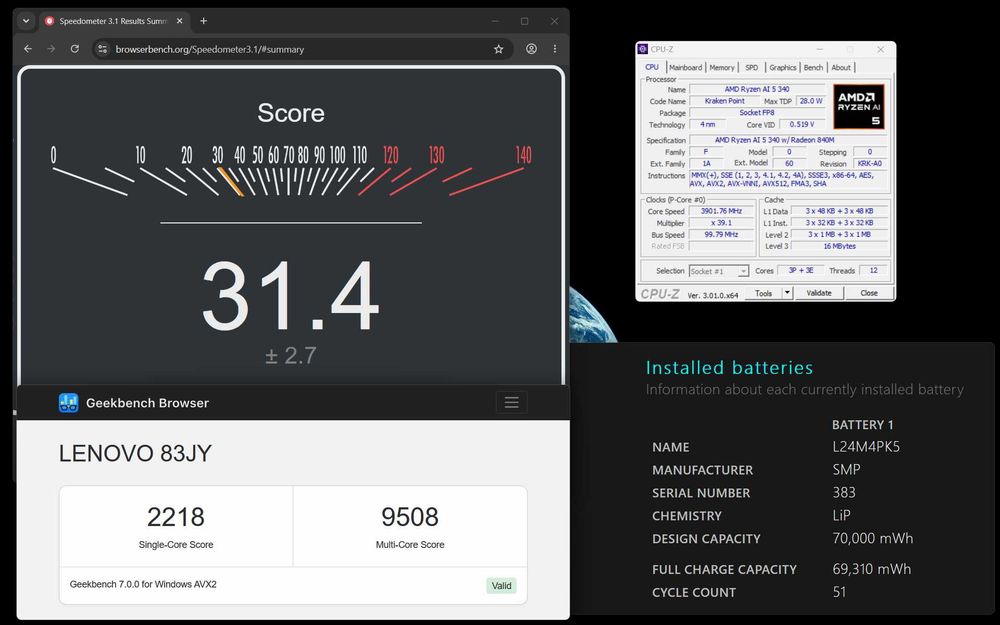Select the Speedometer 3.1 Results tab

[x=114, y=21]
